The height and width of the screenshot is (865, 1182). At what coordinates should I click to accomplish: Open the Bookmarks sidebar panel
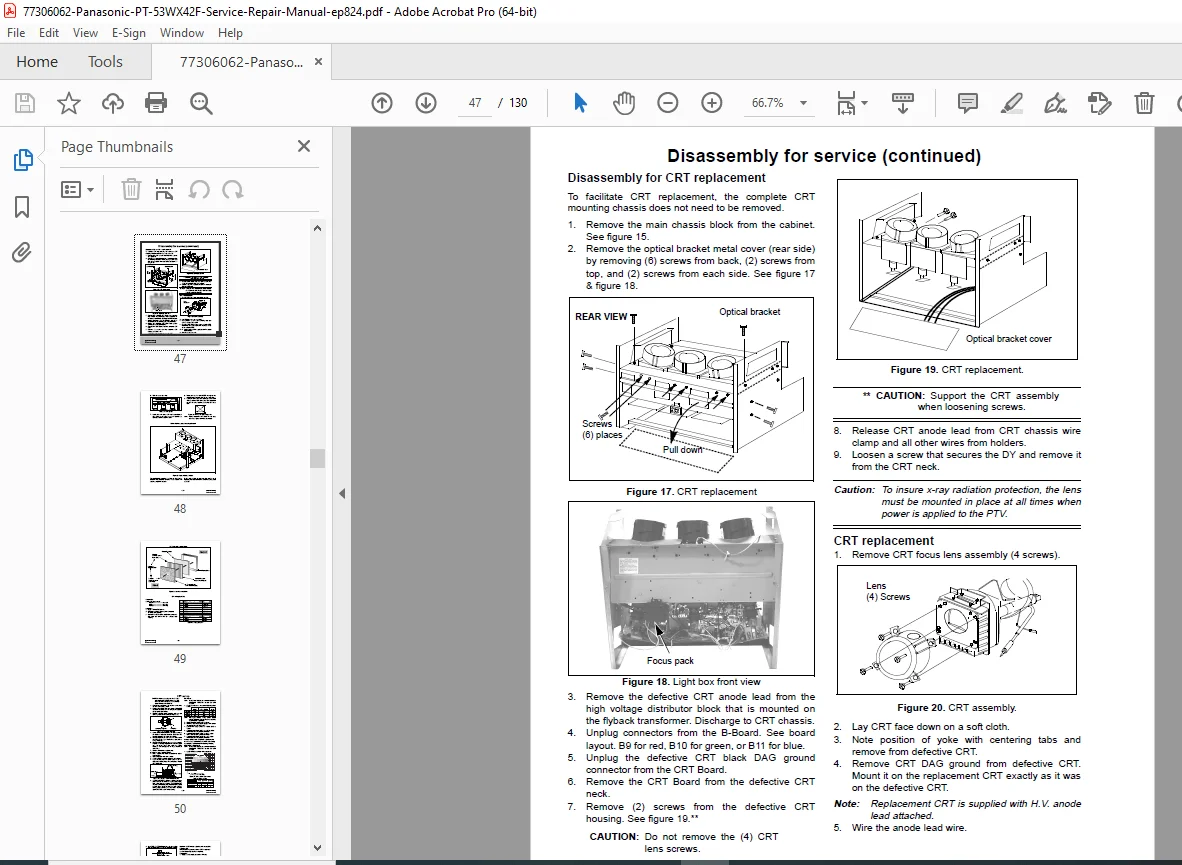pos(23,207)
